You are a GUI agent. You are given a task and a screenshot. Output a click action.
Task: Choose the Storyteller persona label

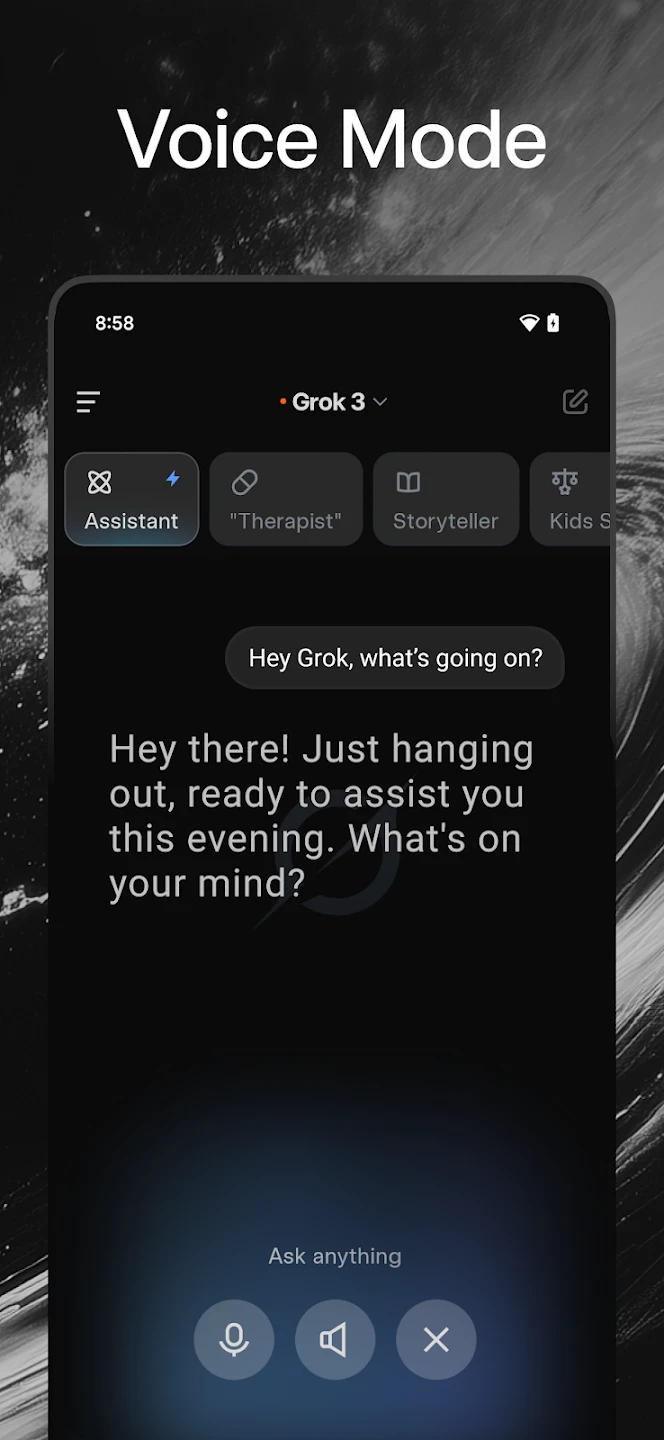(445, 521)
